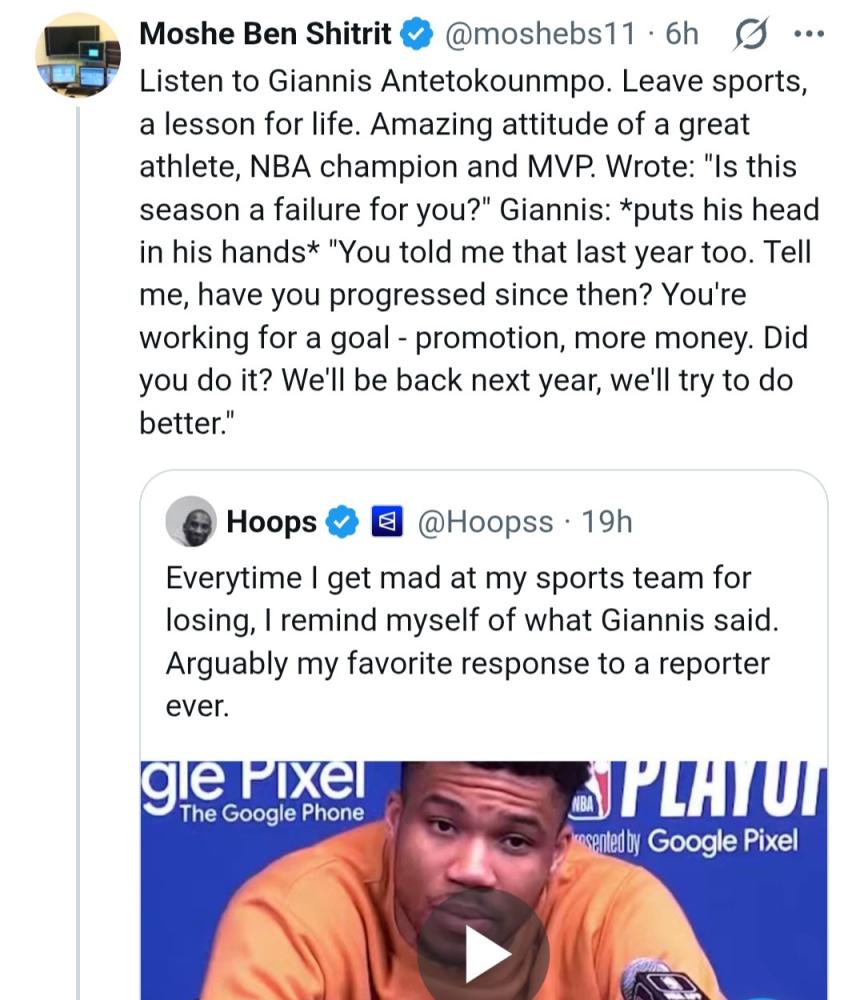Click the 6h tweet timestamp
This screenshot has width=864, height=1000.
pos(681,34)
